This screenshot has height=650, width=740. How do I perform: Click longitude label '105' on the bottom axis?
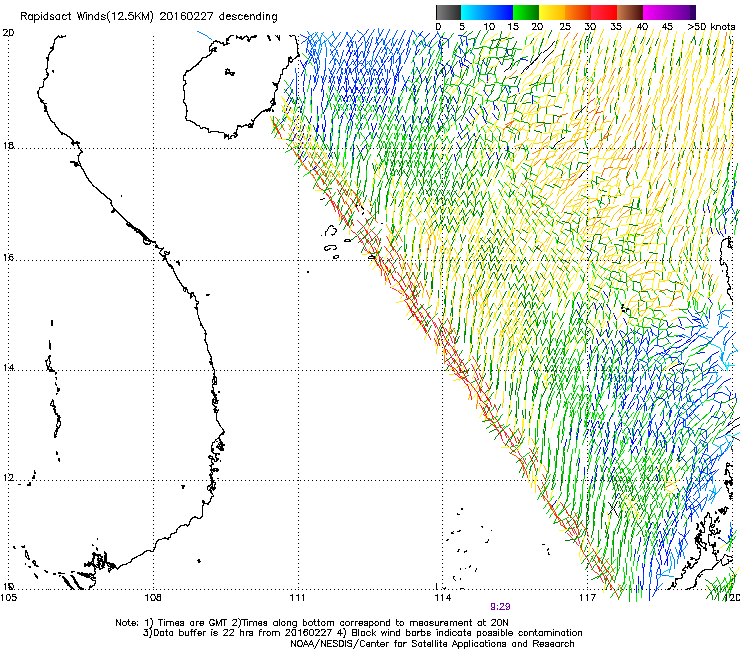coord(9,598)
